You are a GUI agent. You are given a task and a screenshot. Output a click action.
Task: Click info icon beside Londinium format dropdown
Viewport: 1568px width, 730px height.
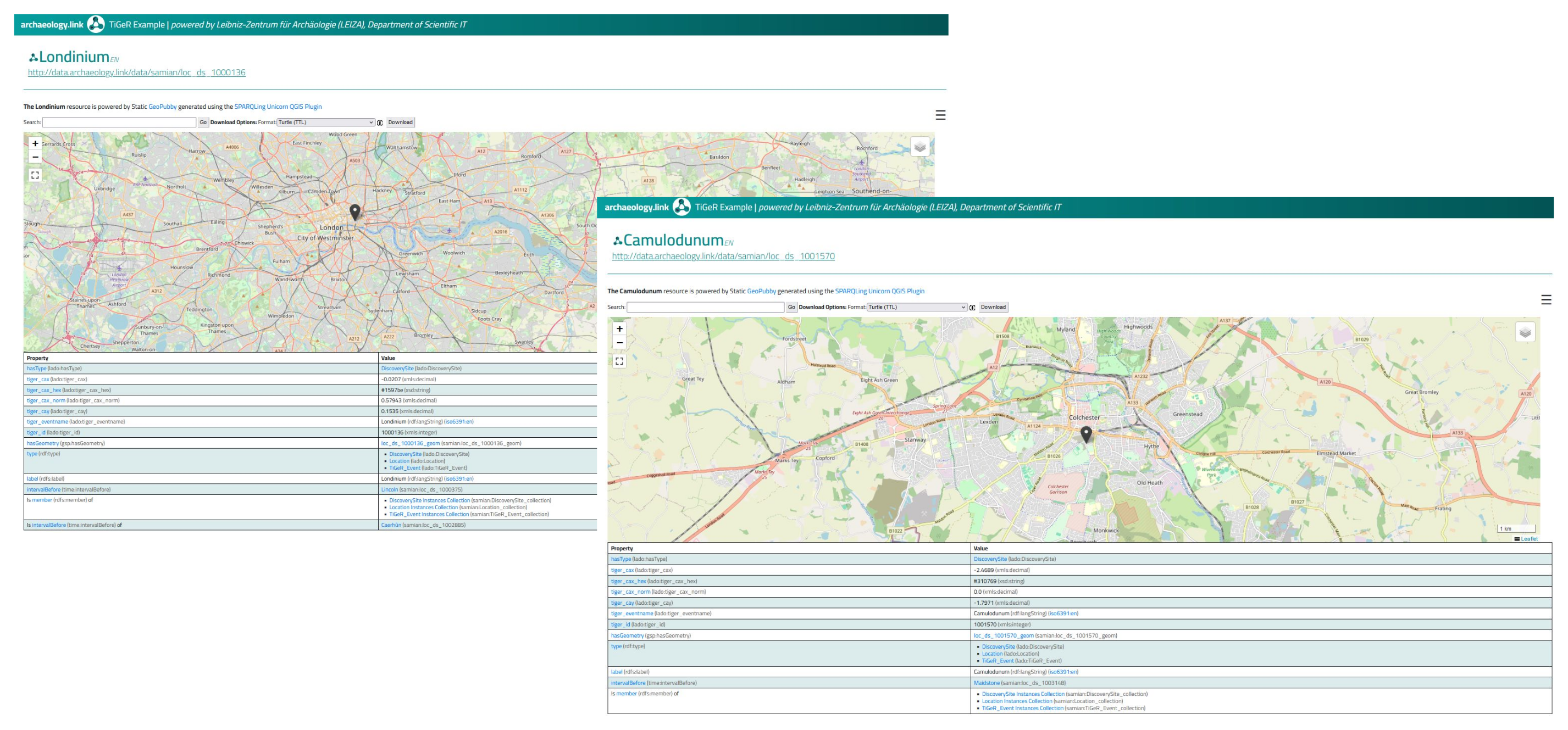(380, 122)
